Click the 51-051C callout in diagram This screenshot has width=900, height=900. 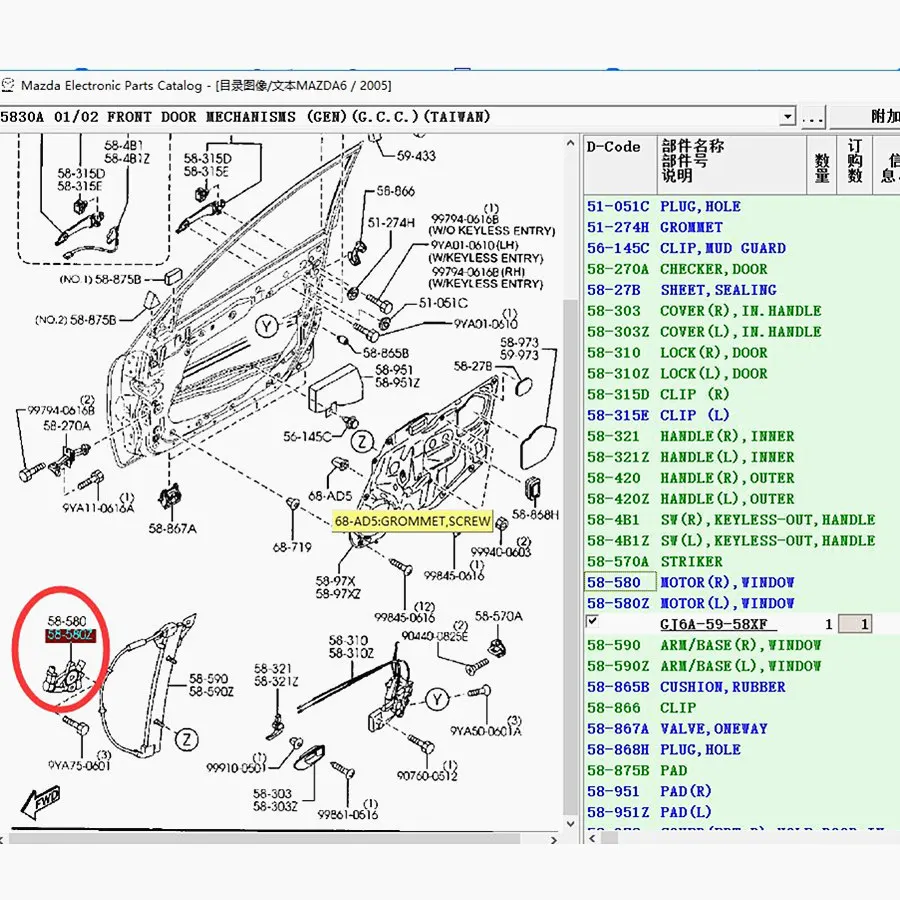tap(443, 302)
